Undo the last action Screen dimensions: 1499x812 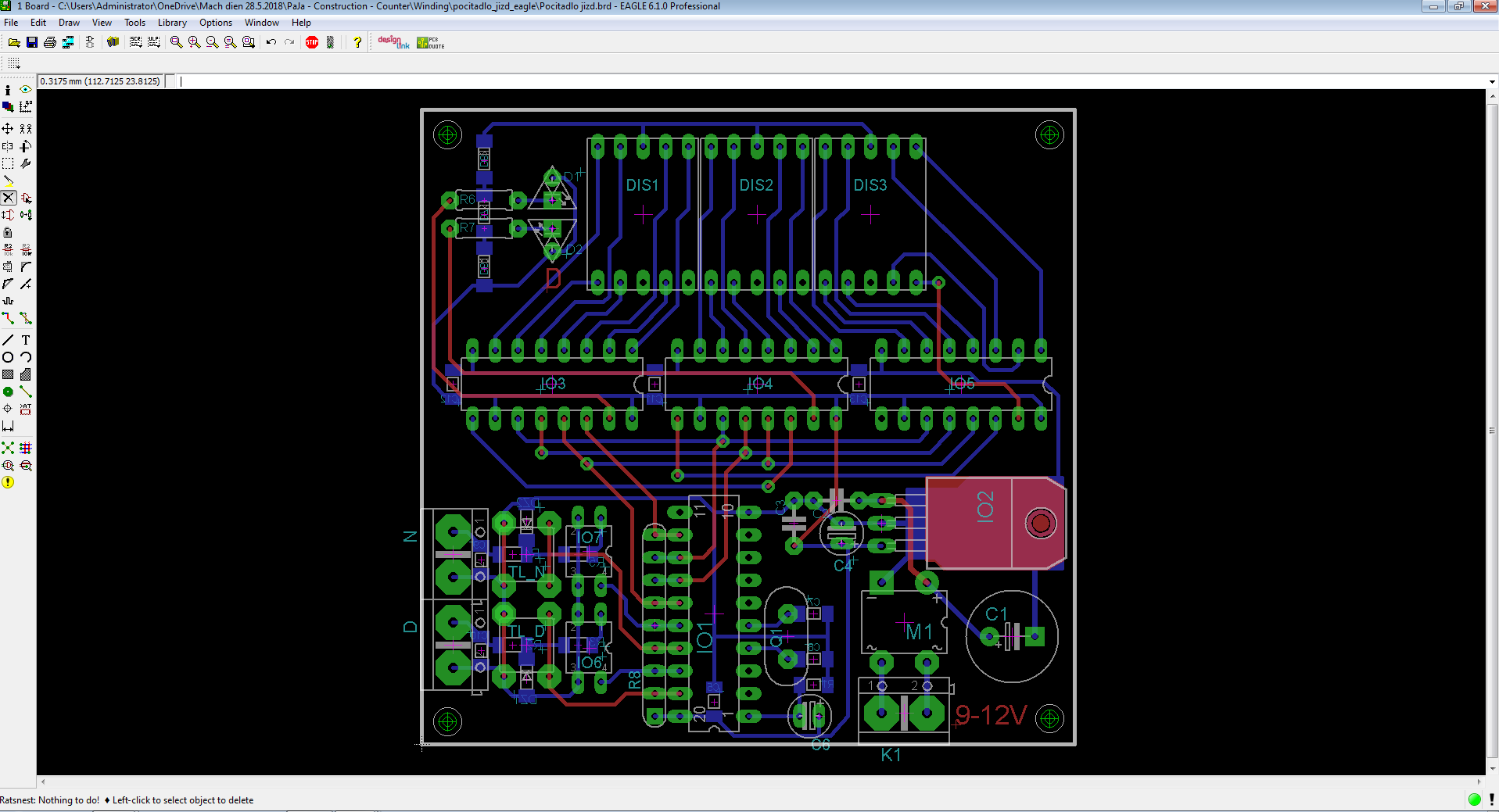coord(271,42)
